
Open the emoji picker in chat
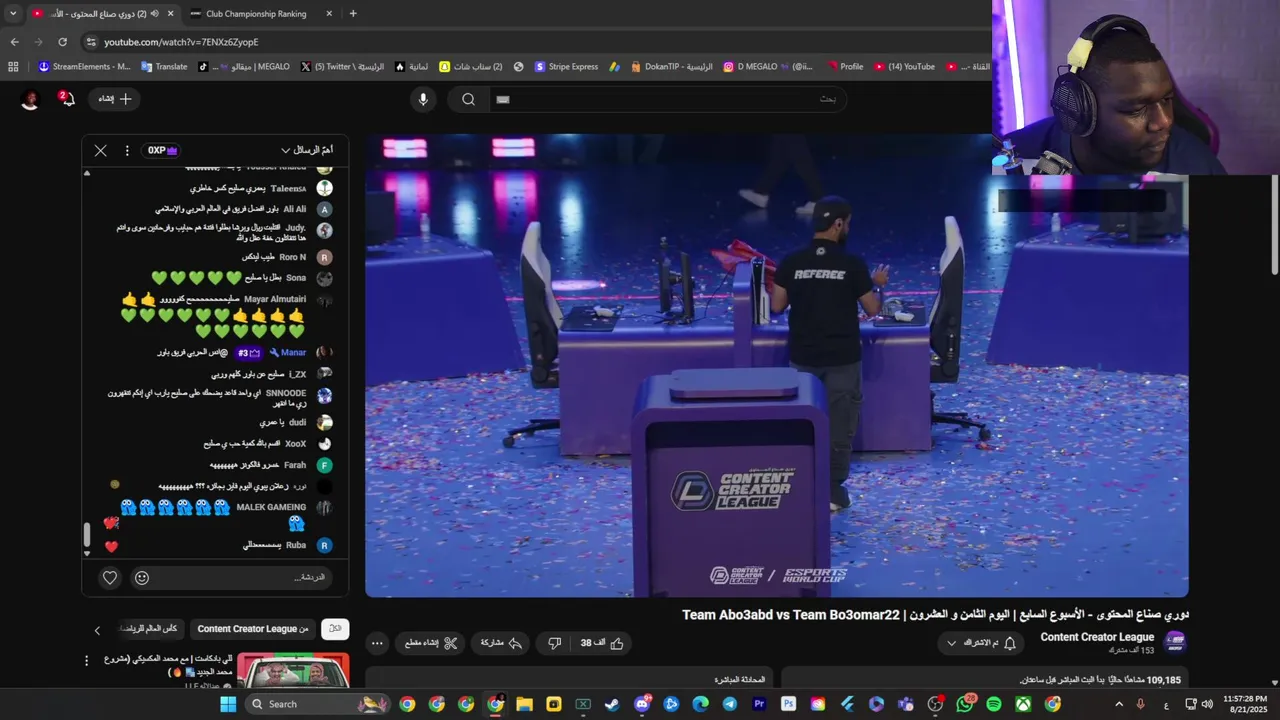[142, 577]
